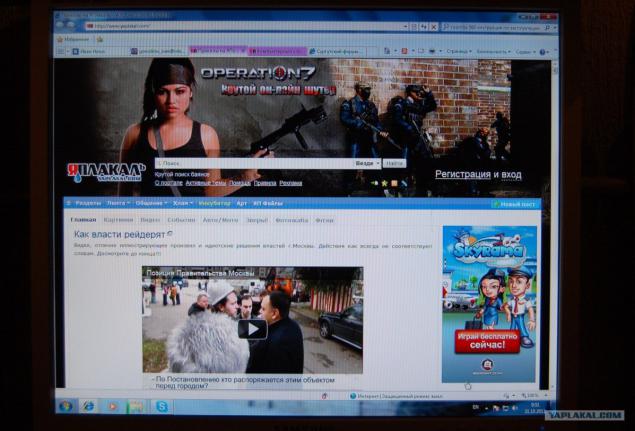
Task: Click the play button on the video
Action: [x=252, y=329]
